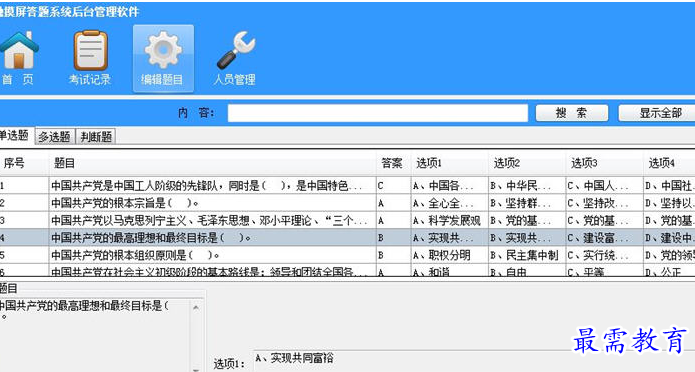Click the 选项2 column header

(527, 163)
